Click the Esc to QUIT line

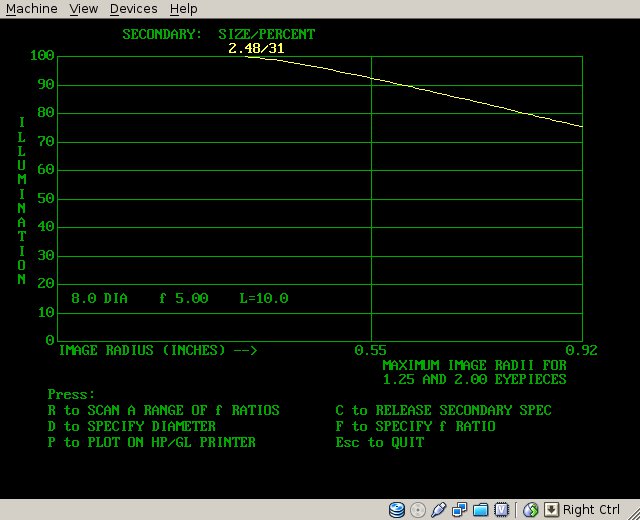380,442
